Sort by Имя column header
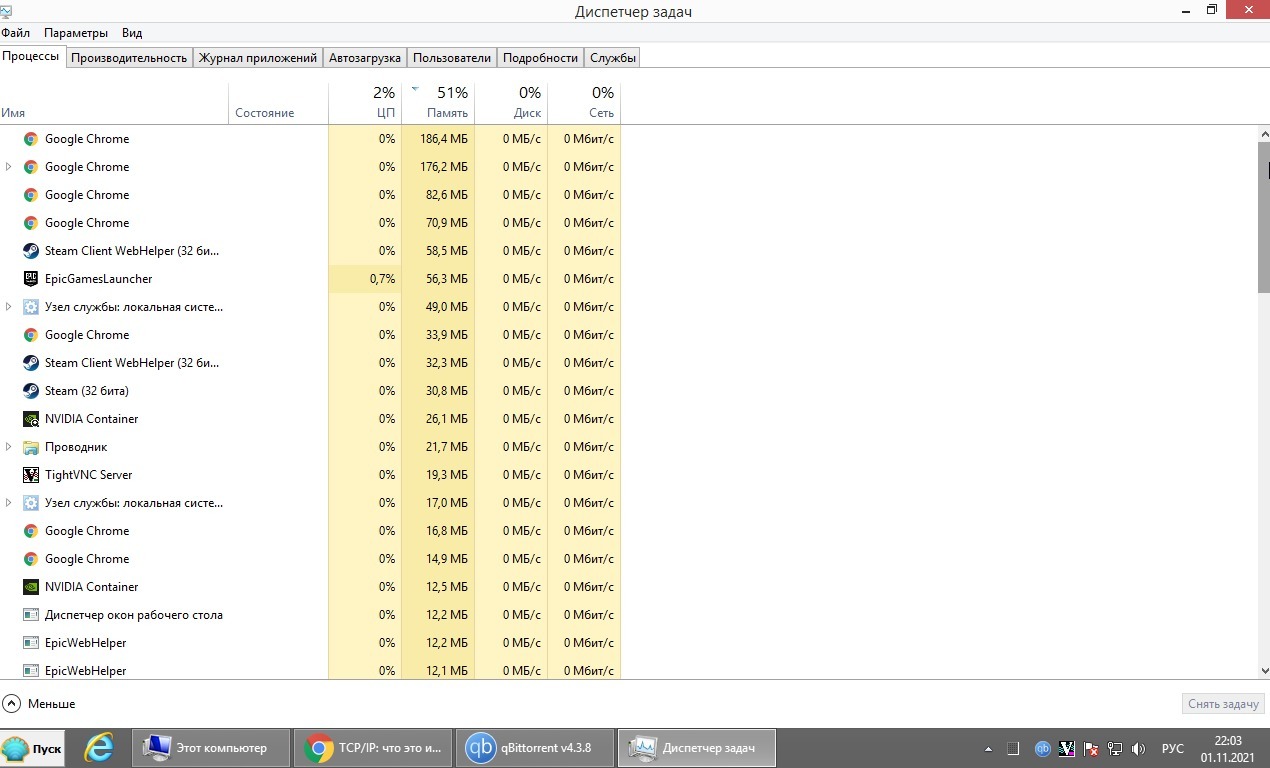Viewport: 1270px width, 768px height. tap(114, 103)
